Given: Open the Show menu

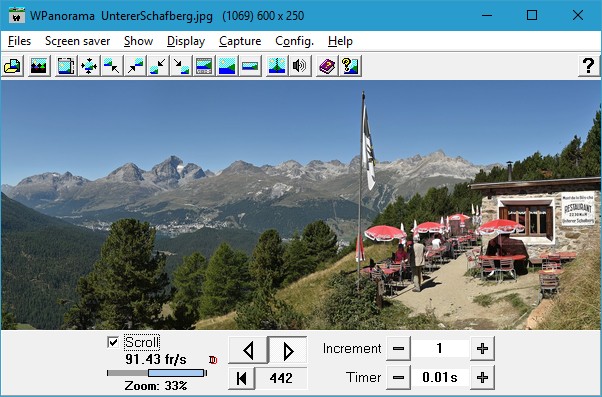Looking at the screenshot, I should pyautogui.click(x=138, y=41).
